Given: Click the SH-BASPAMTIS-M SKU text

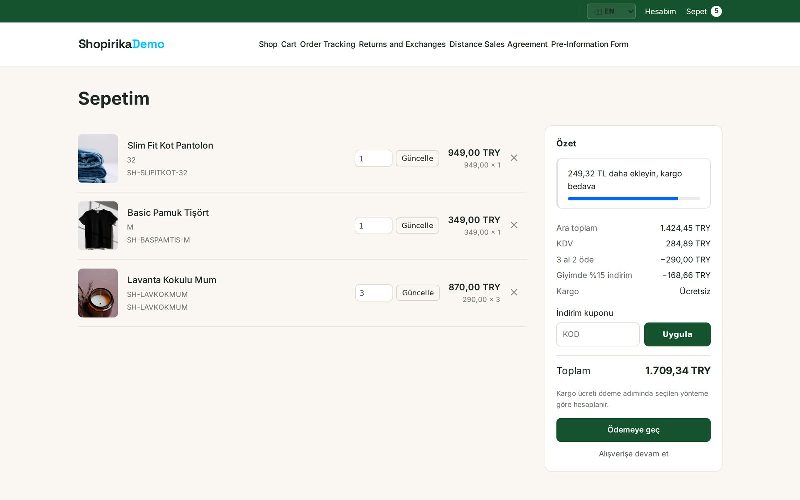Looking at the screenshot, I should (158, 240).
